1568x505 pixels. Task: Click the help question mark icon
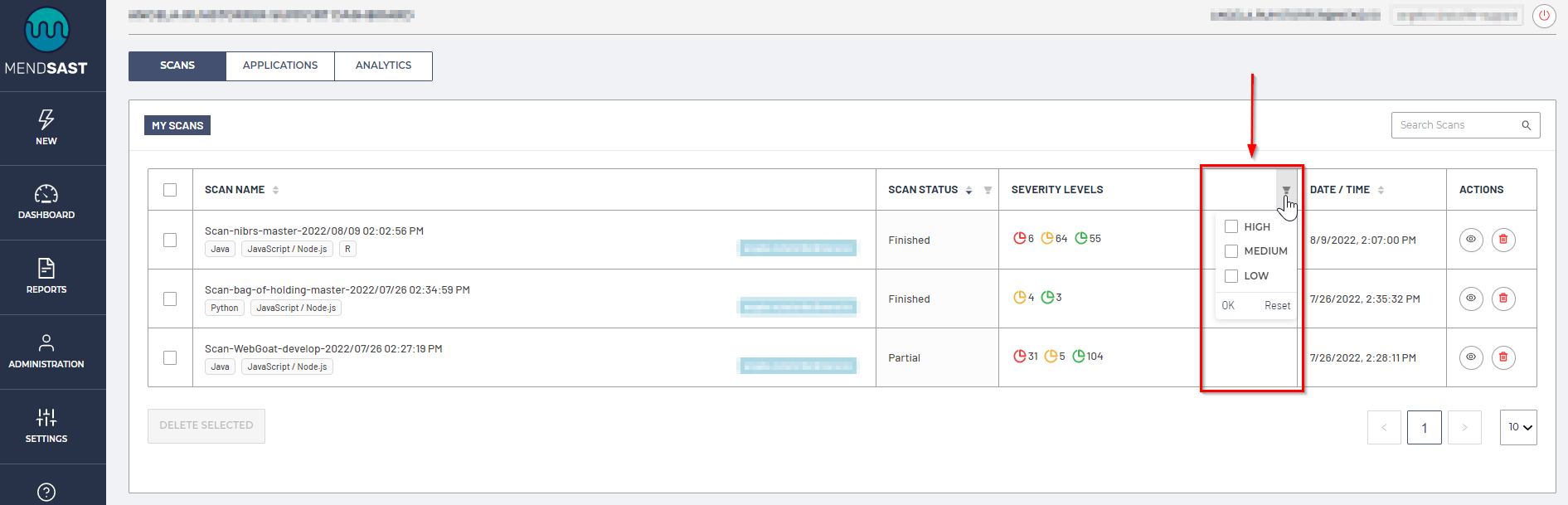tap(46, 492)
